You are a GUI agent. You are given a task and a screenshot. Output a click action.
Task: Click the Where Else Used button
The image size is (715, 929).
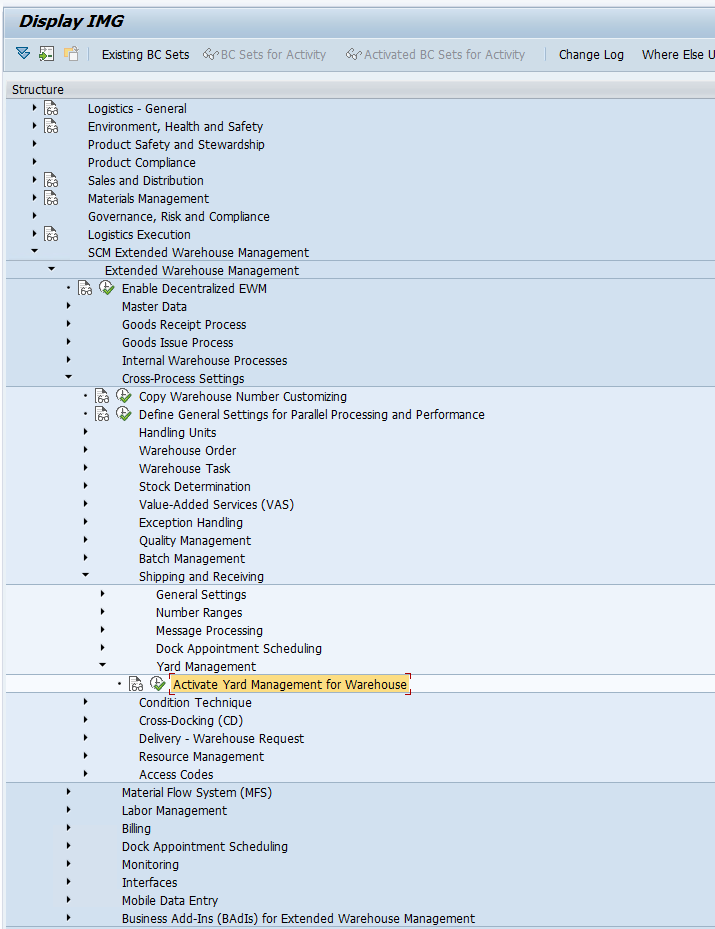tap(677, 55)
